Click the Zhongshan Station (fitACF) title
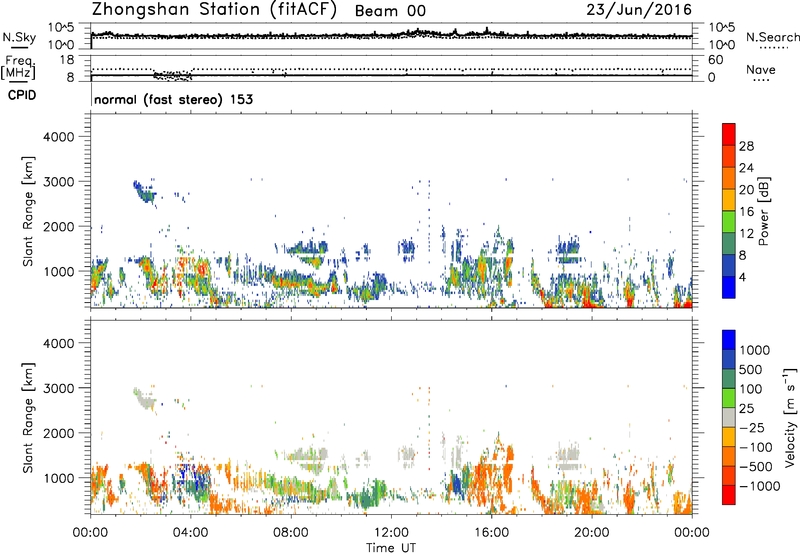Screen dimensions: 800x554 point(214,10)
